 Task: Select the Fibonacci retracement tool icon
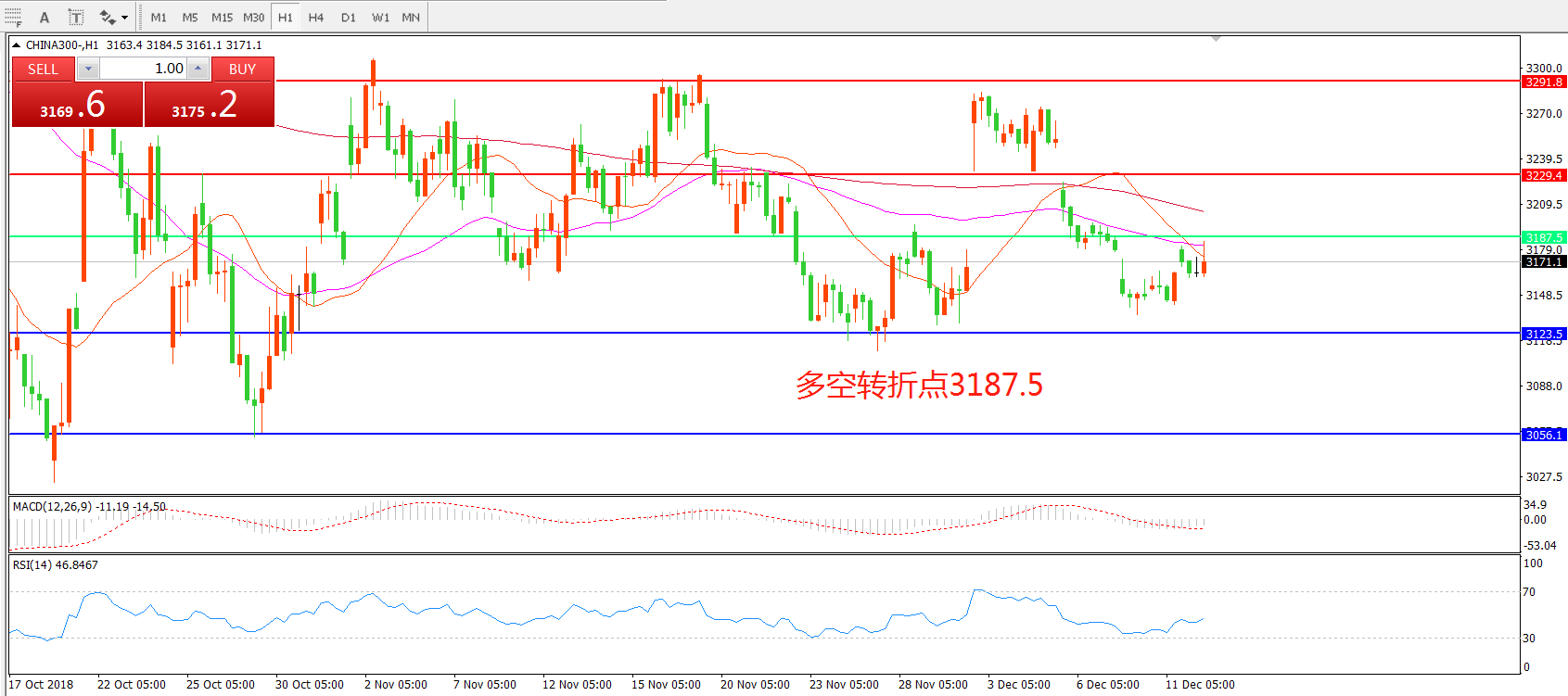[x=13, y=17]
